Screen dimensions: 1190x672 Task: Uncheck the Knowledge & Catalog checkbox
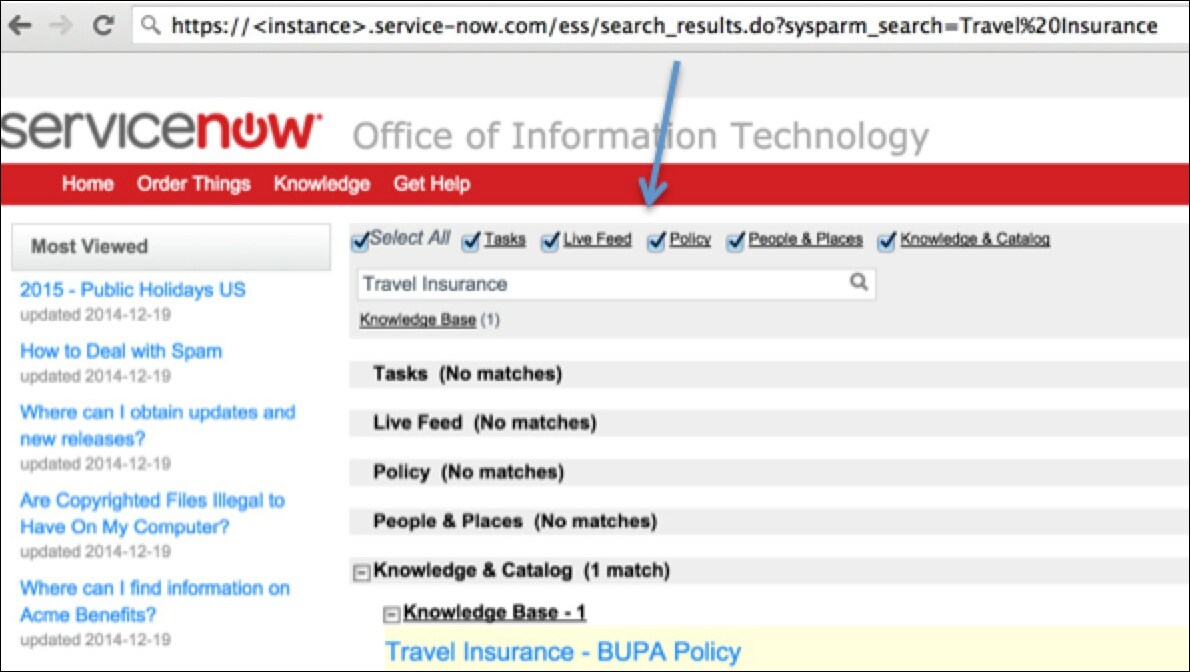tap(886, 241)
